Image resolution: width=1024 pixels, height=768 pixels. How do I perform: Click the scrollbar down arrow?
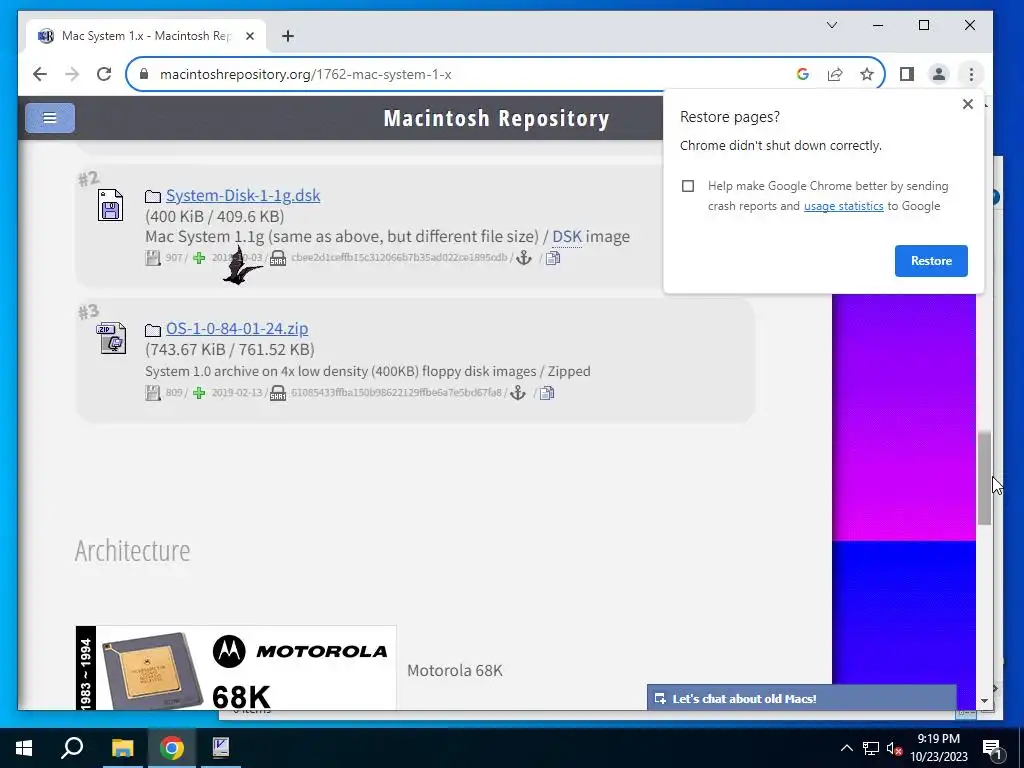coord(984,701)
